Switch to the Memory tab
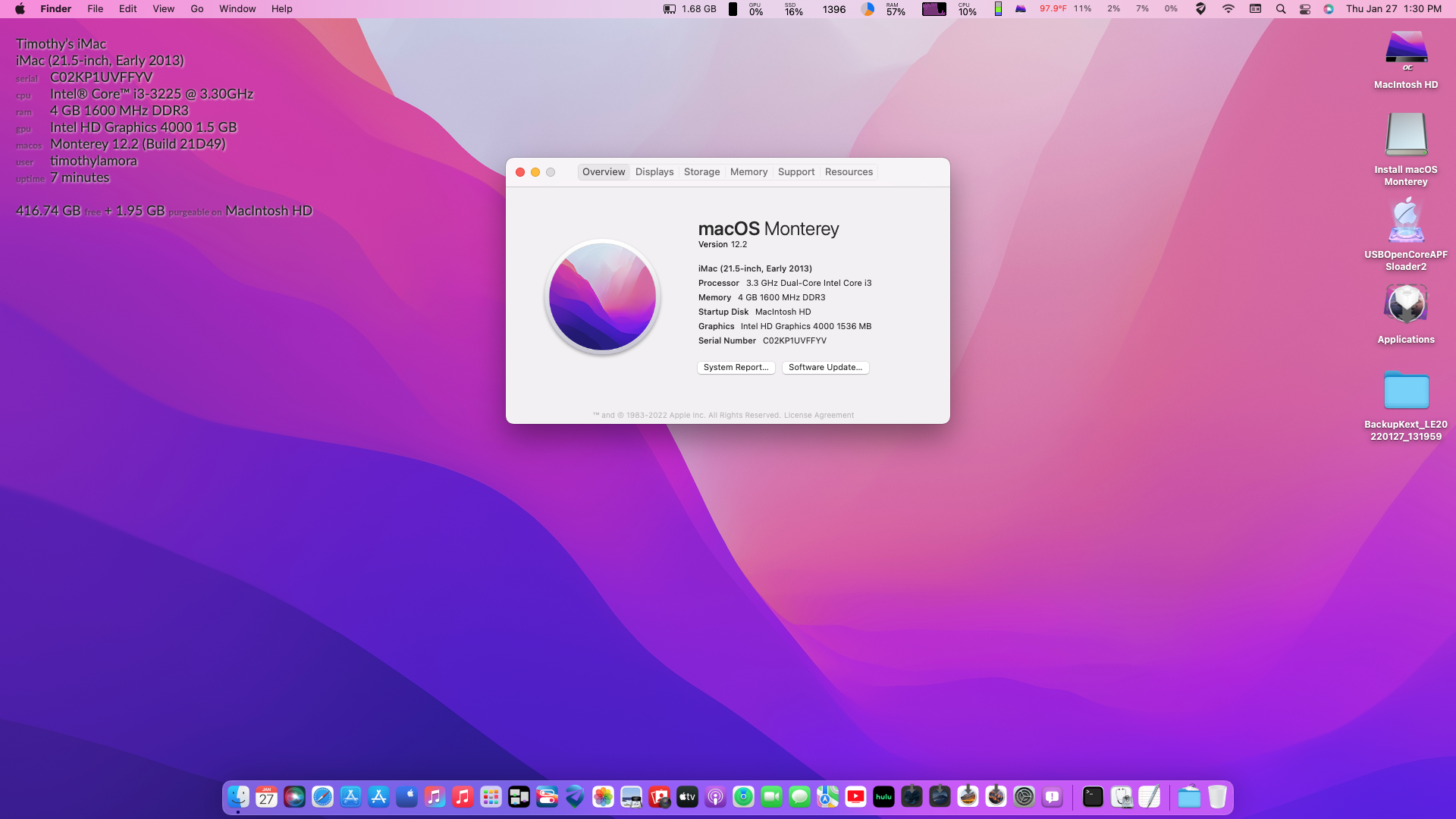 [x=749, y=172]
